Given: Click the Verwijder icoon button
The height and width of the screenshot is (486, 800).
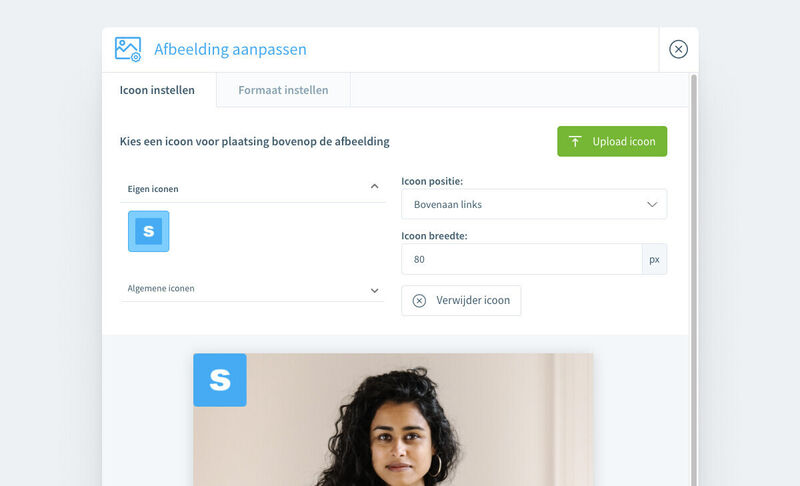Looking at the screenshot, I should (461, 300).
